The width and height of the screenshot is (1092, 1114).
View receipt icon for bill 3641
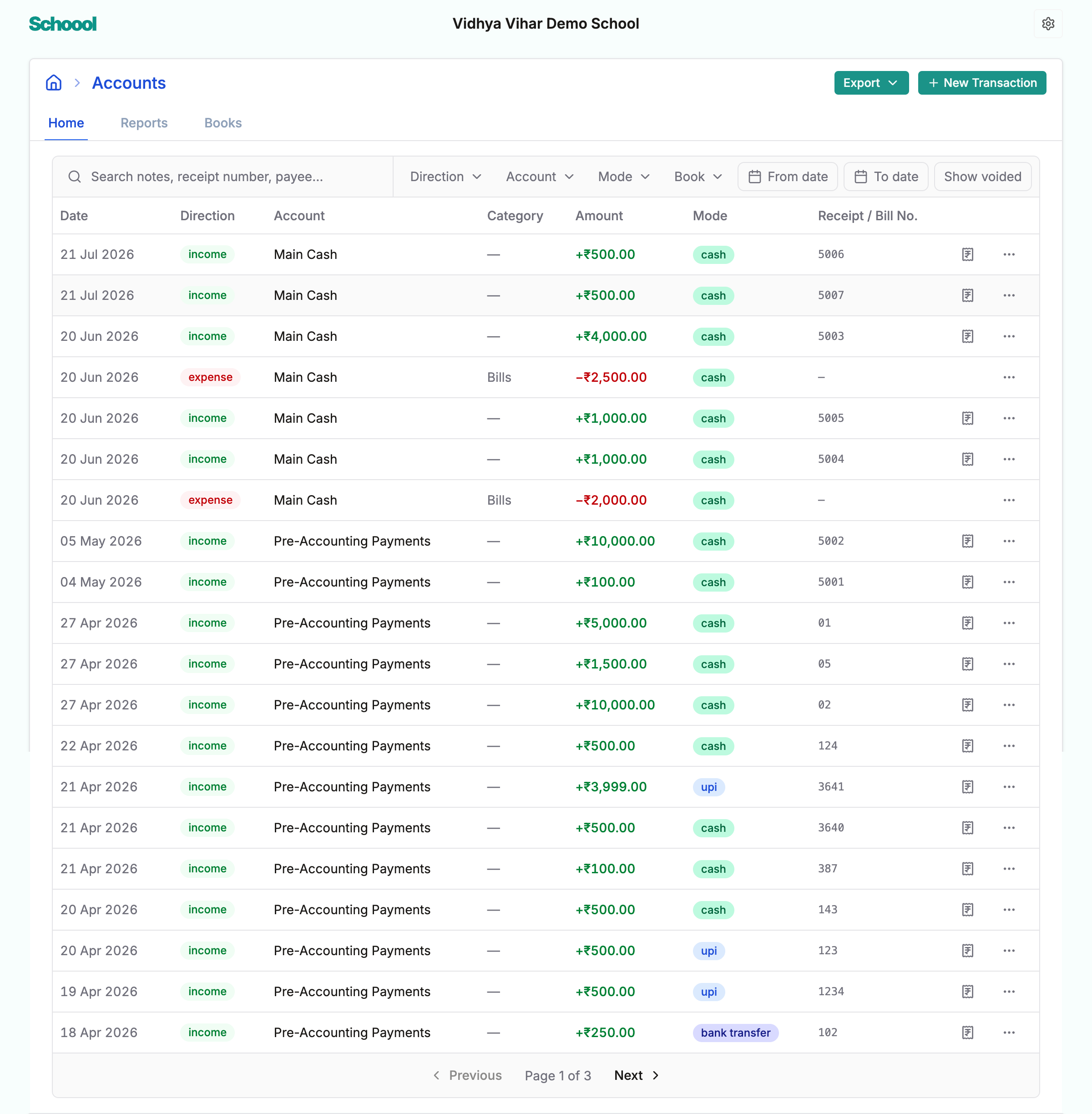[967, 787]
